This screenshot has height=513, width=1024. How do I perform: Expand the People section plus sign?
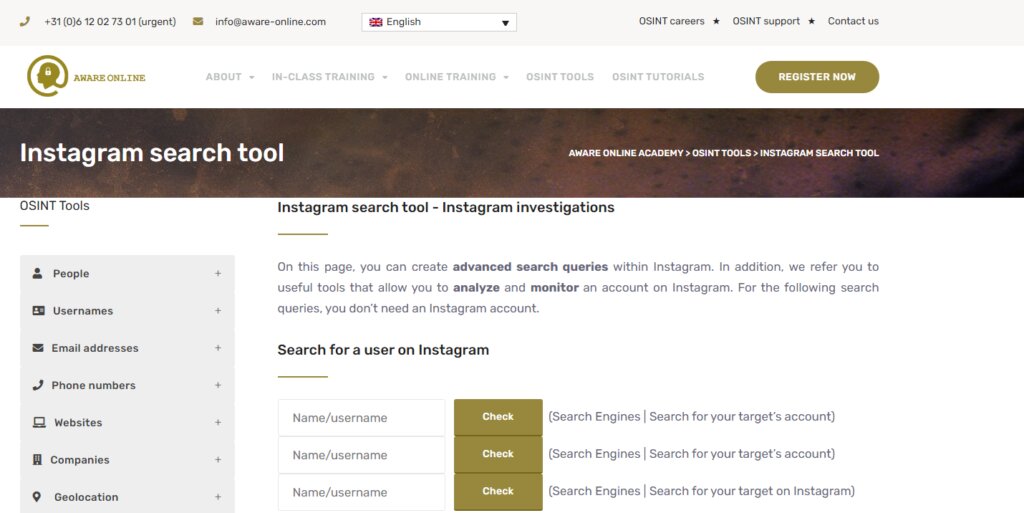[x=218, y=273]
